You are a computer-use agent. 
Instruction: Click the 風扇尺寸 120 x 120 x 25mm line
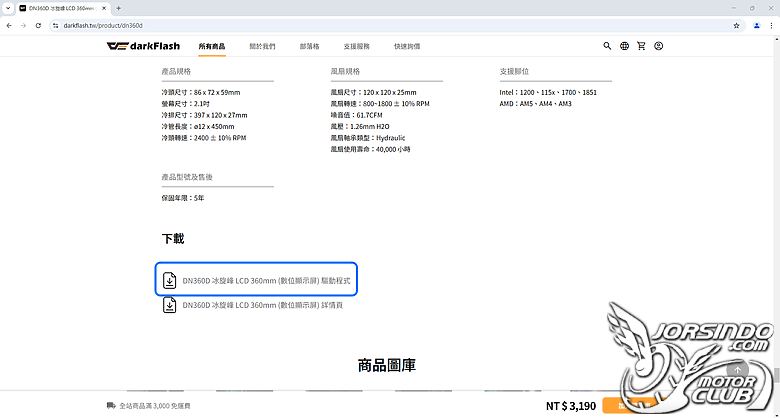(x=374, y=93)
